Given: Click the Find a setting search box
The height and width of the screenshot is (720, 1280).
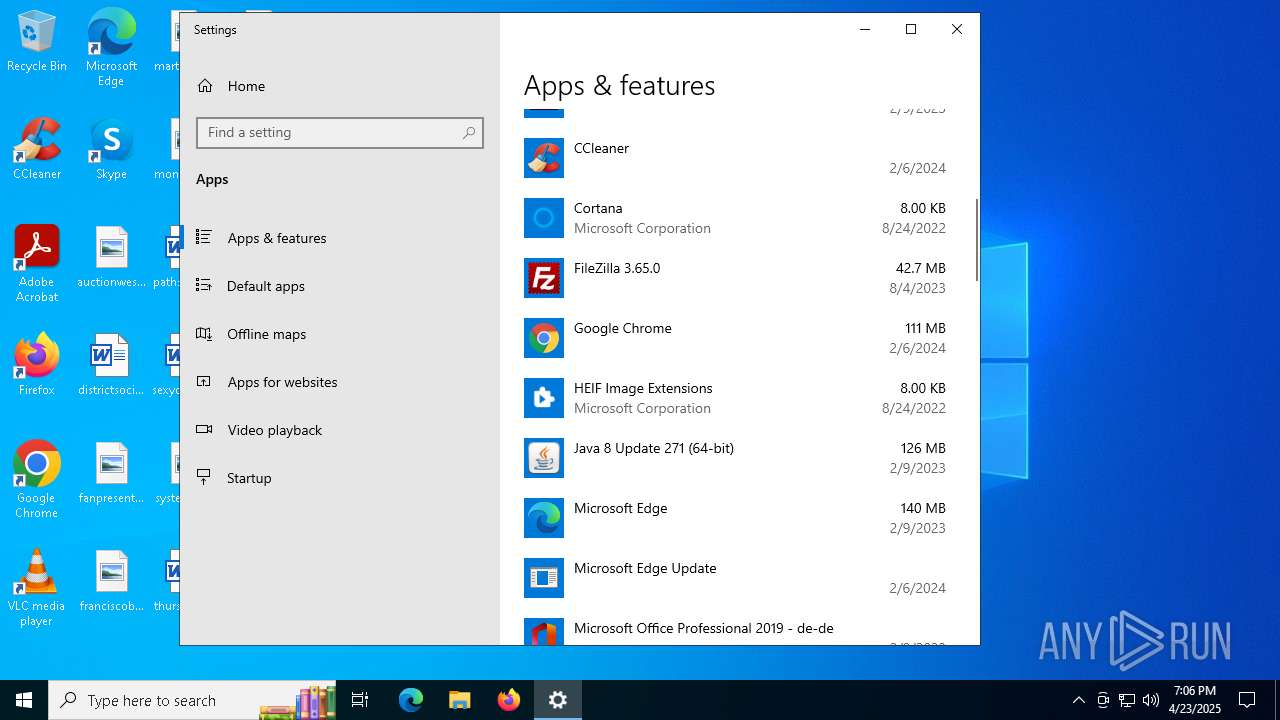Looking at the screenshot, I should pyautogui.click(x=340, y=133).
